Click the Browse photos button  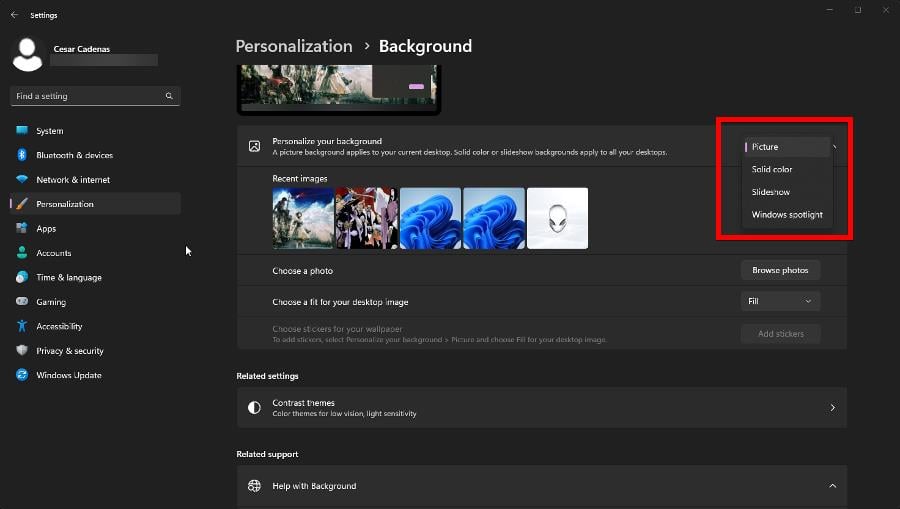(780, 270)
